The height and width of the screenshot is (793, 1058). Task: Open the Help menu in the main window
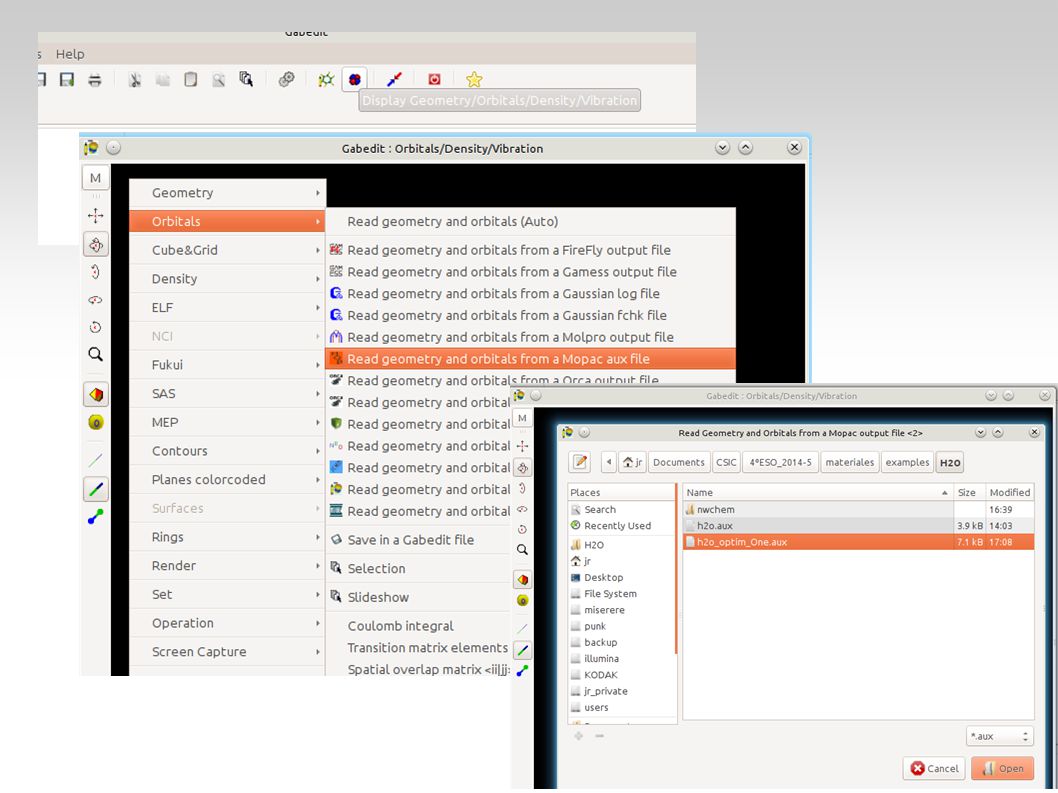click(70, 54)
